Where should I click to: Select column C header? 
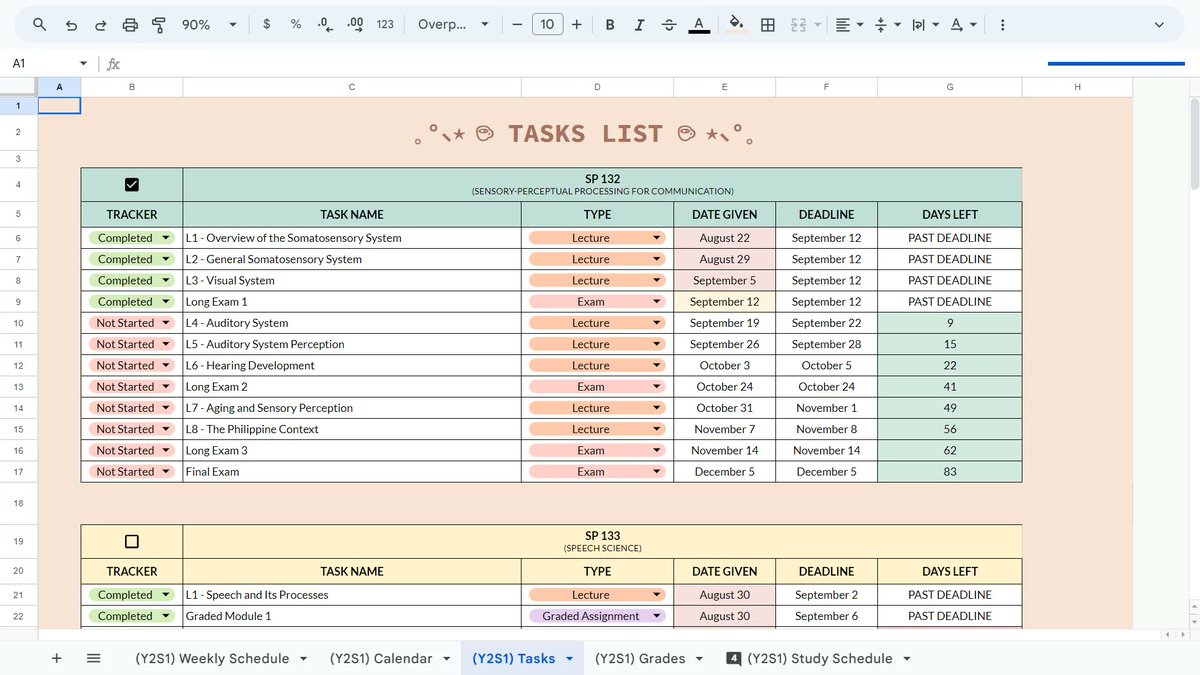(x=352, y=87)
